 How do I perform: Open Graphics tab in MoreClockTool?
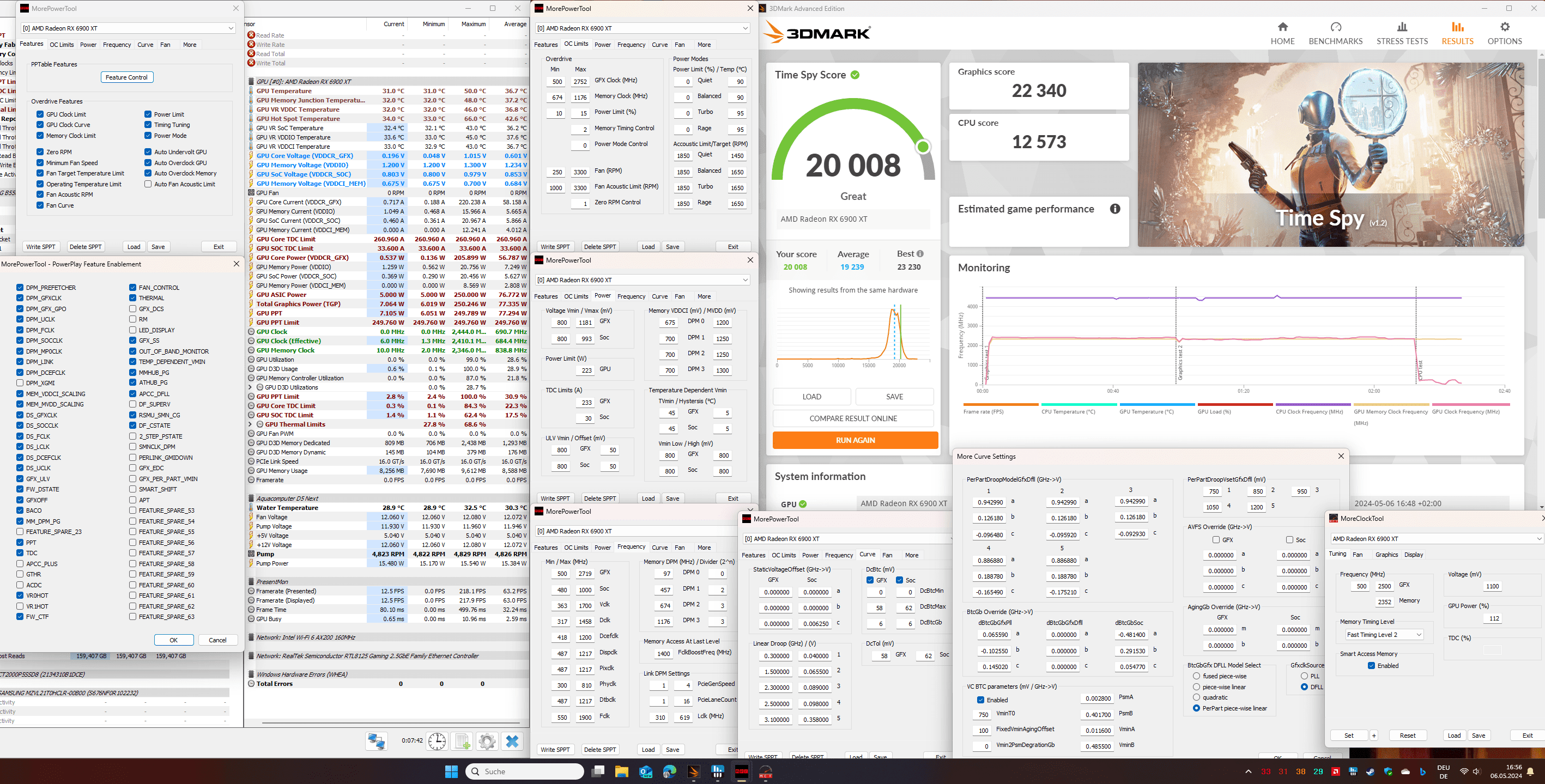click(x=1386, y=555)
